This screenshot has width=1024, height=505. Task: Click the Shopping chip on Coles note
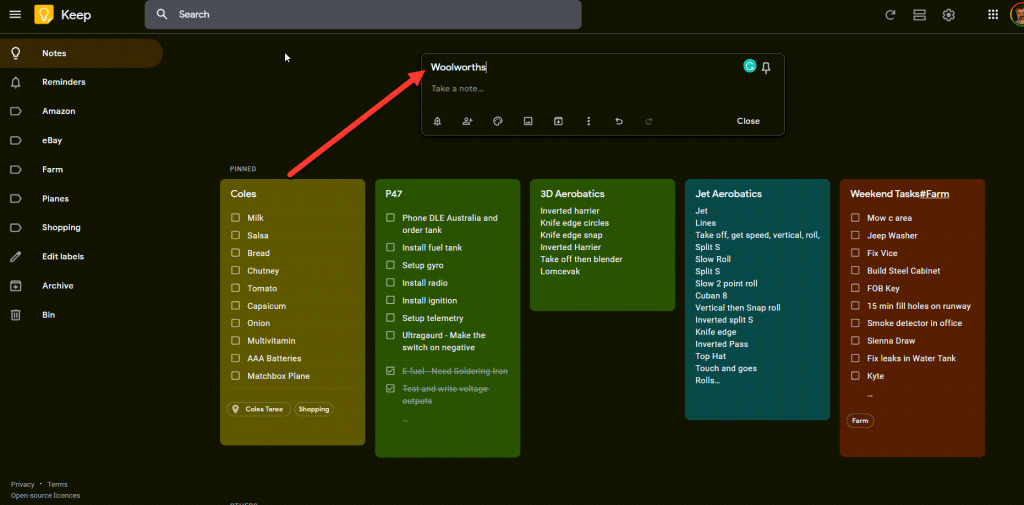point(314,409)
